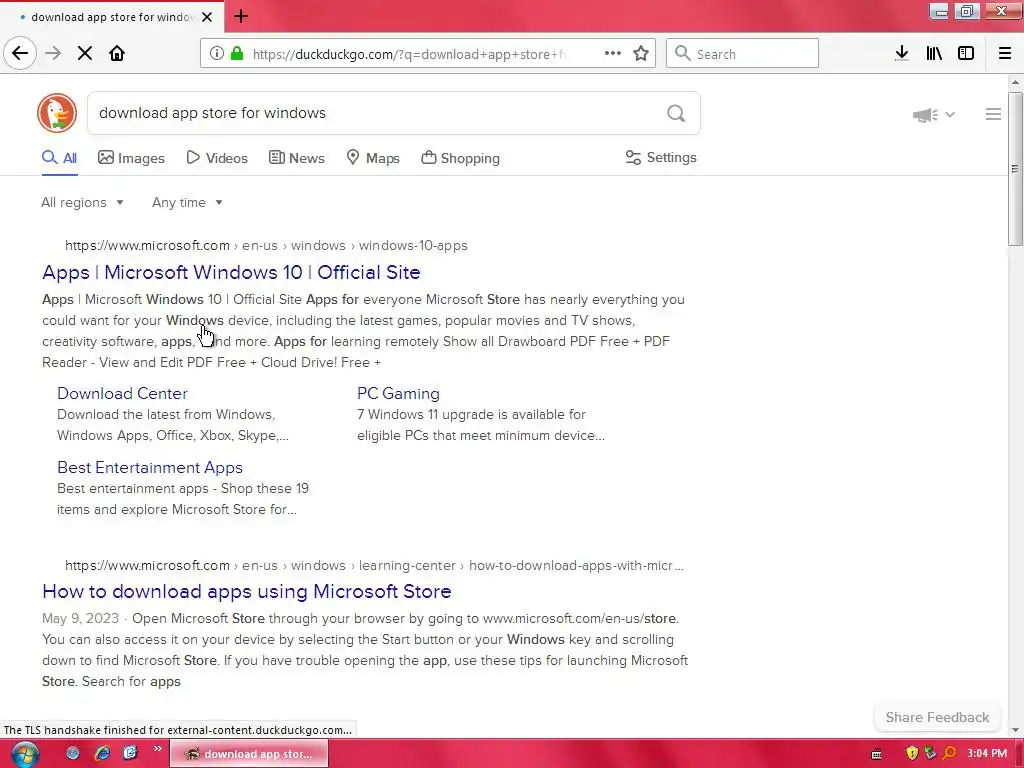Click the keyboard tray icon

click(876, 754)
